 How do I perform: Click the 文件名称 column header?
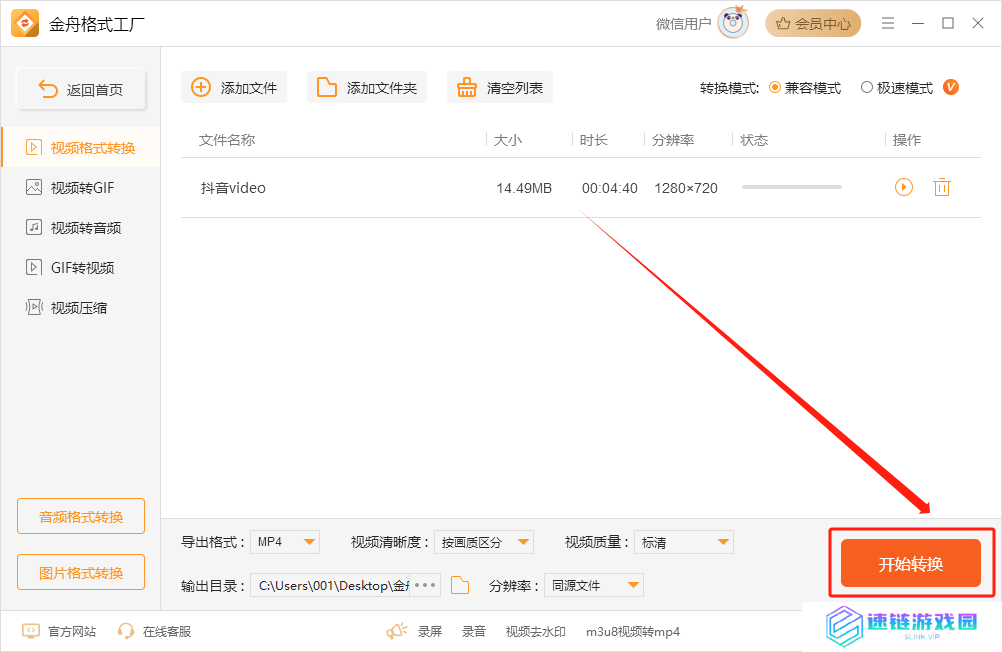[x=227, y=140]
